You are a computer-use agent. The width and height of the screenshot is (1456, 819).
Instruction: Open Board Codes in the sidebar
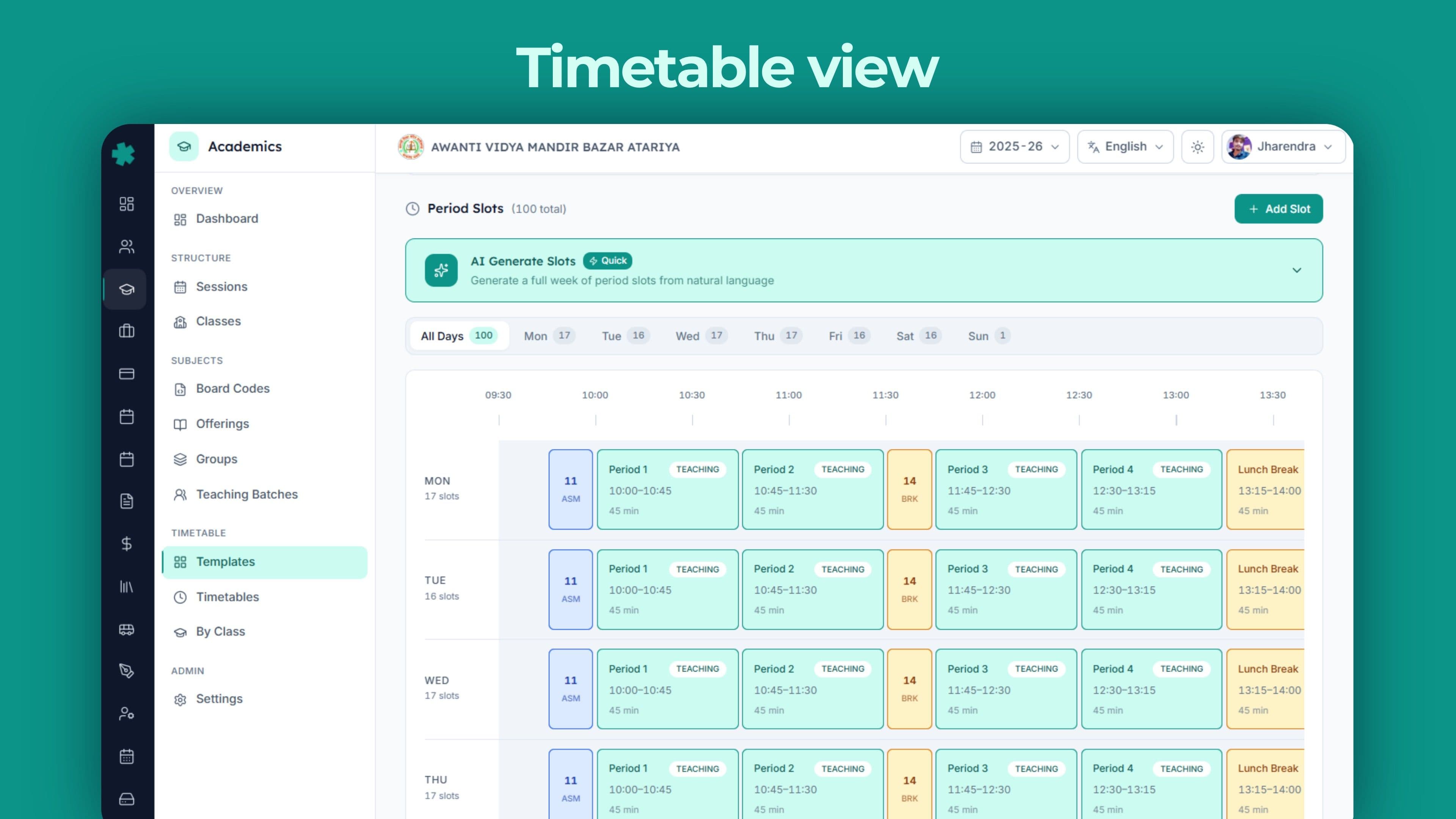click(265, 388)
